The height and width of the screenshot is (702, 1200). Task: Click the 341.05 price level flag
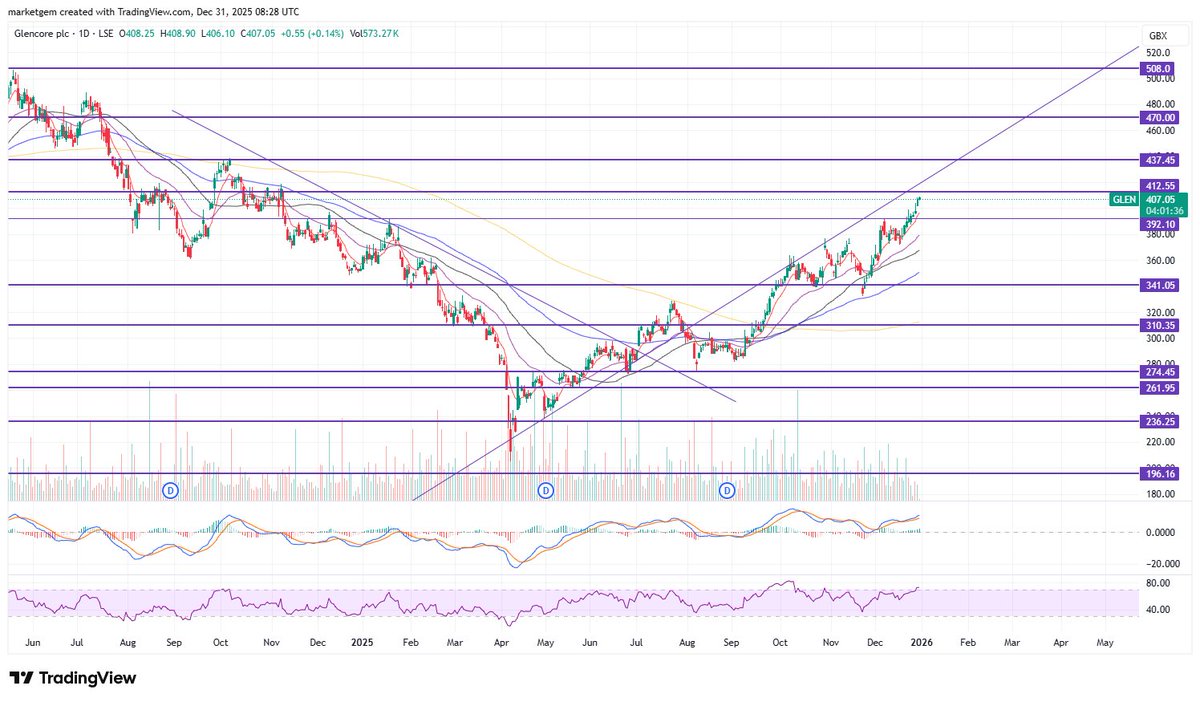pos(1158,287)
